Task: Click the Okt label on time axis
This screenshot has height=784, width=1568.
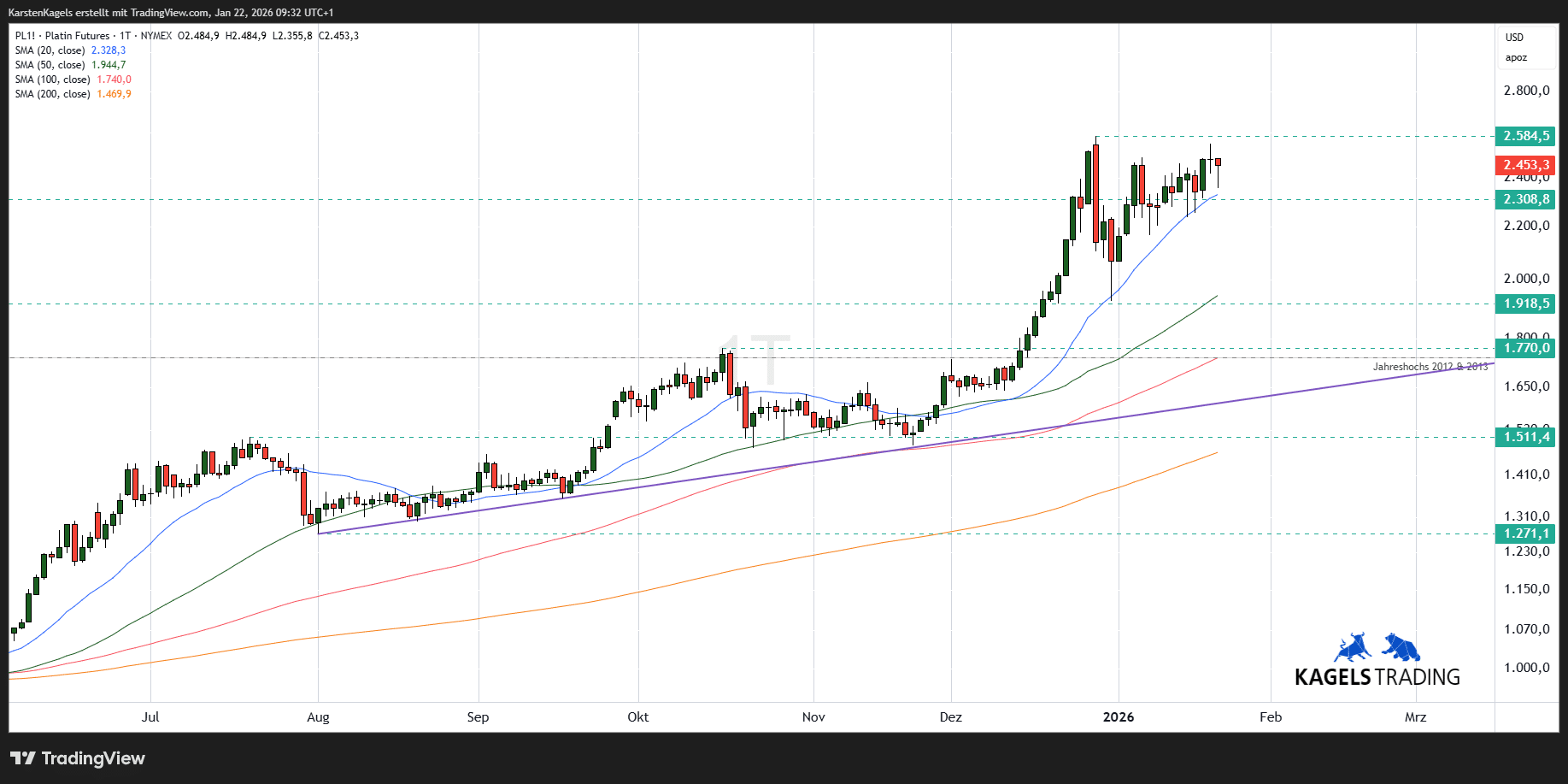Action: (x=637, y=717)
